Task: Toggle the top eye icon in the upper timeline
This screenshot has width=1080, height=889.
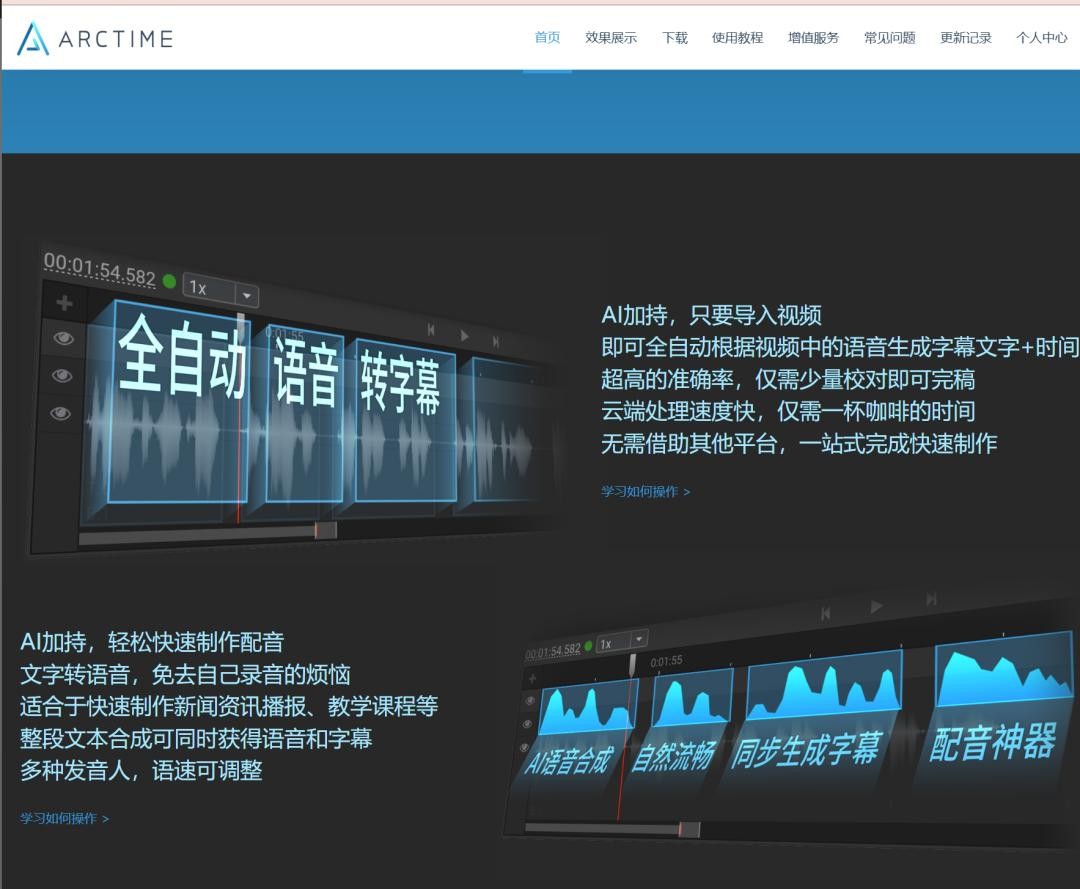Action: click(x=63, y=339)
